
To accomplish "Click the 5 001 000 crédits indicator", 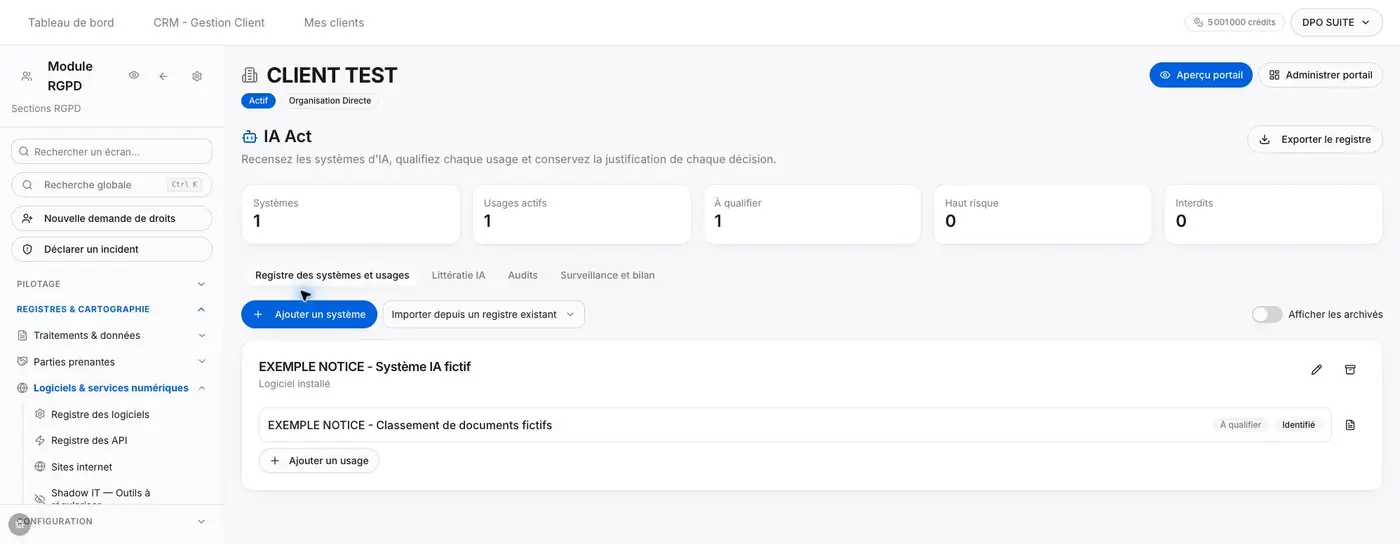I will click(x=1235, y=22).
